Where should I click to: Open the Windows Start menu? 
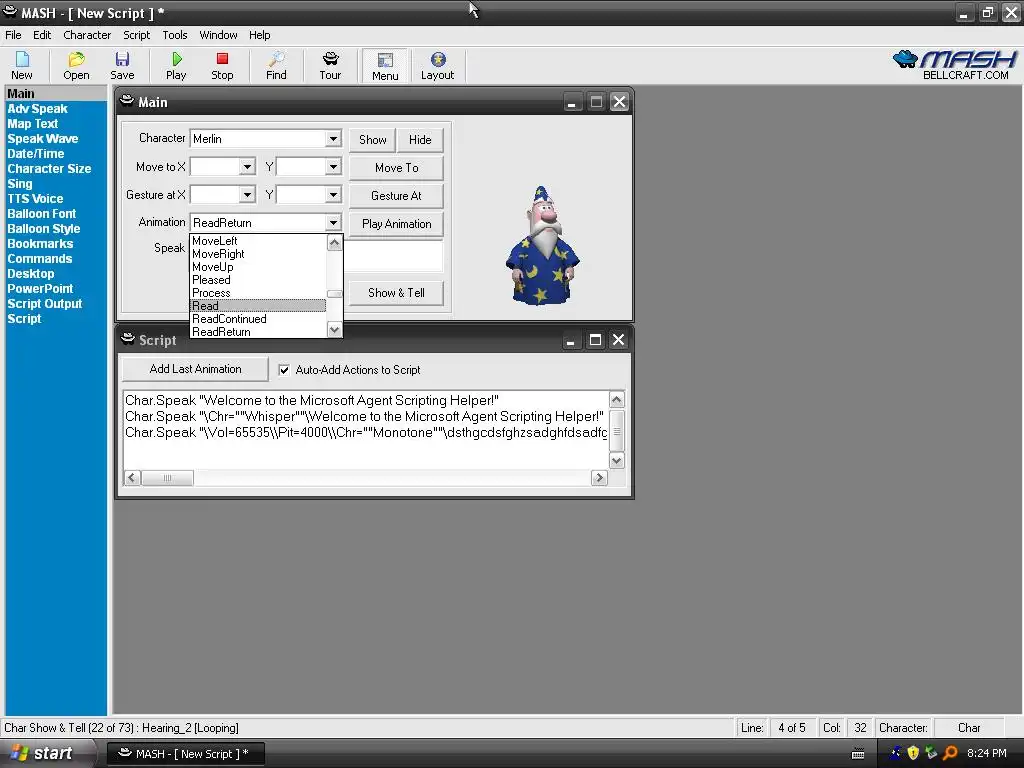pyautogui.click(x=43, y=753)
